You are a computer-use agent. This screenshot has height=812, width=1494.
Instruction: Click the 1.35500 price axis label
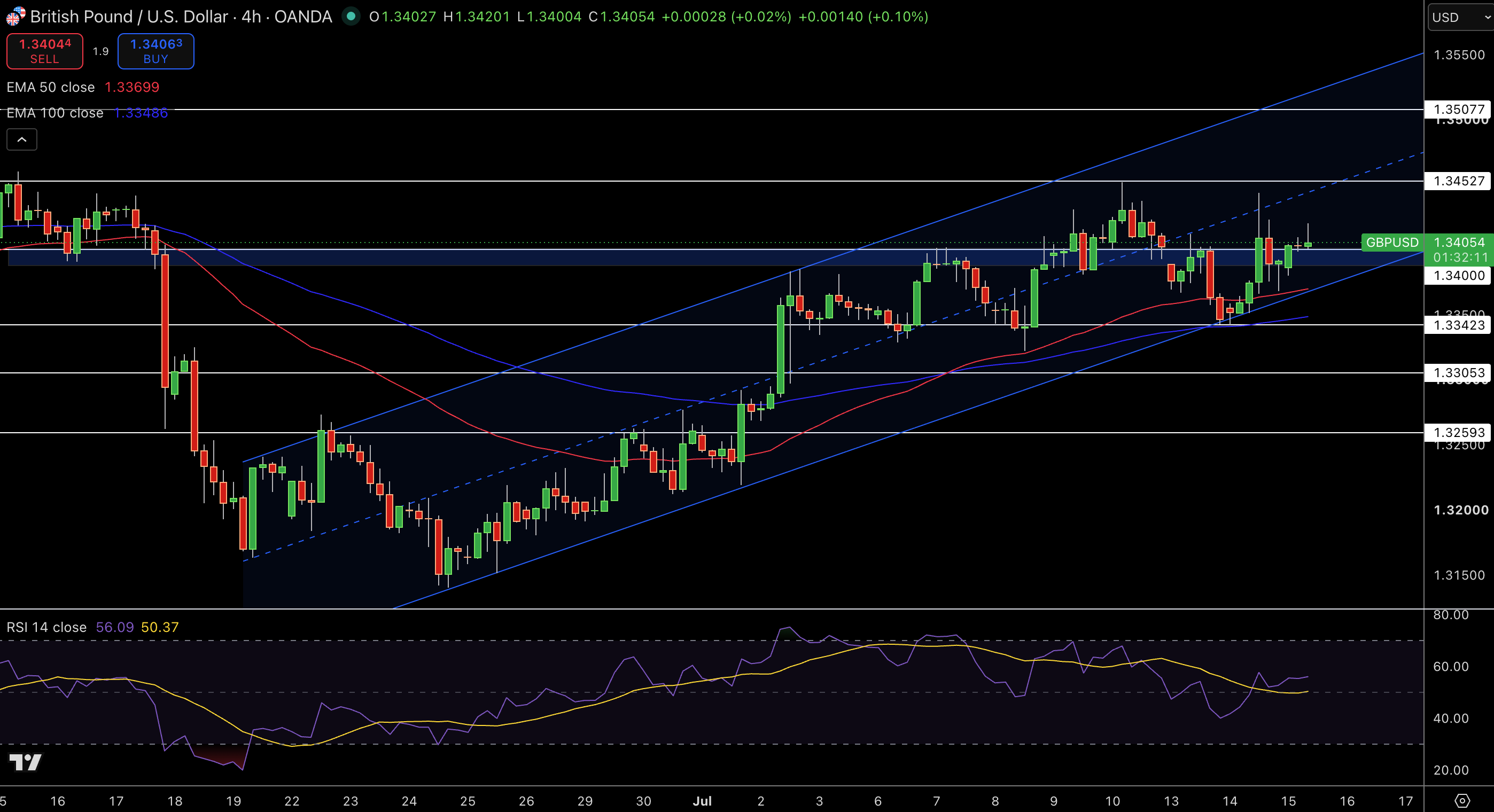point(1459,54)
